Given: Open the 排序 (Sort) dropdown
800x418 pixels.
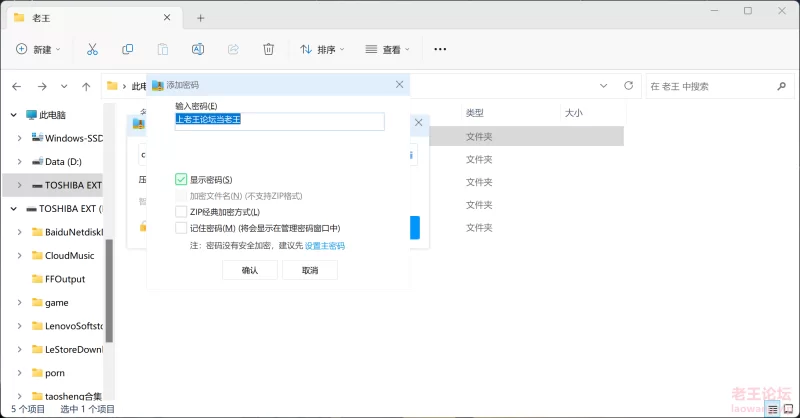Looking at the screenshot, I should [322, 50].
